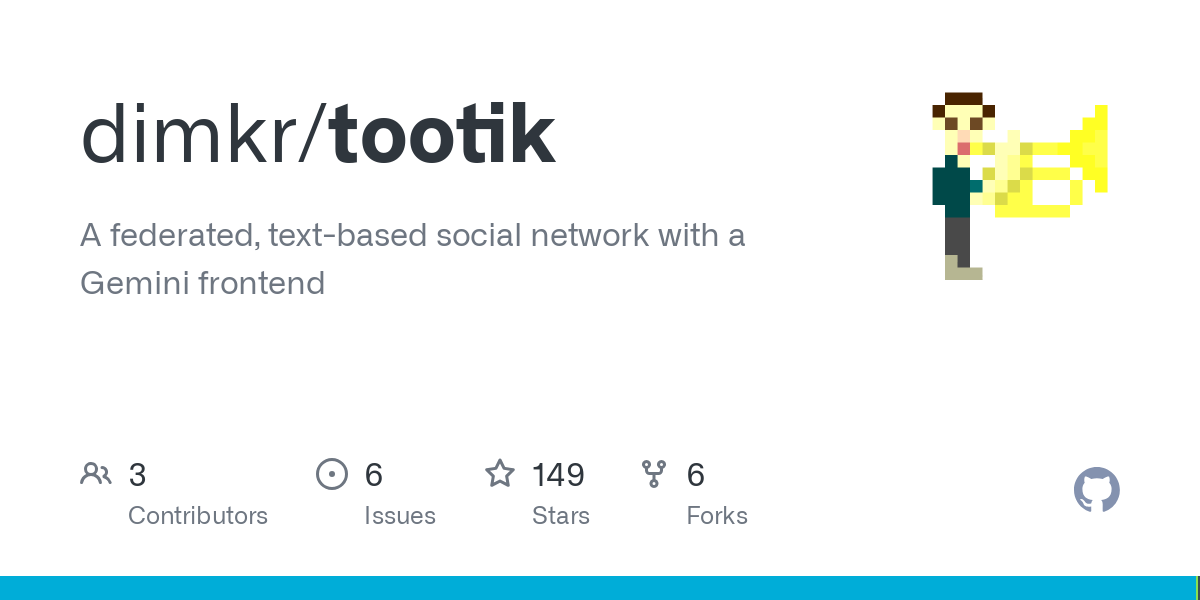1200x600 pixels.
Task: Click the issues circle icon
Action: tap(332, 474)
